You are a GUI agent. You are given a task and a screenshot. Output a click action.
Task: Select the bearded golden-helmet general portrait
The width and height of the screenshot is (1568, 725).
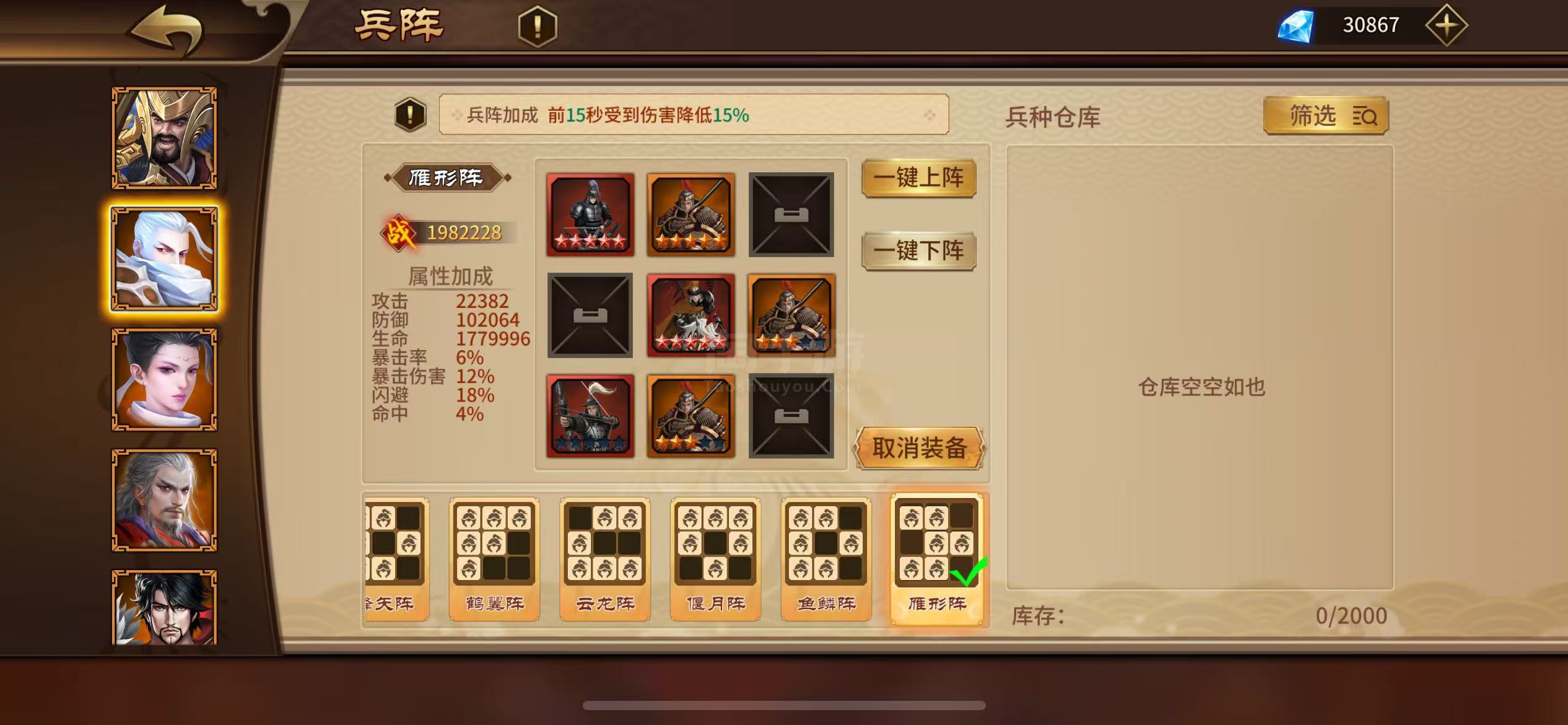(164, 138)
